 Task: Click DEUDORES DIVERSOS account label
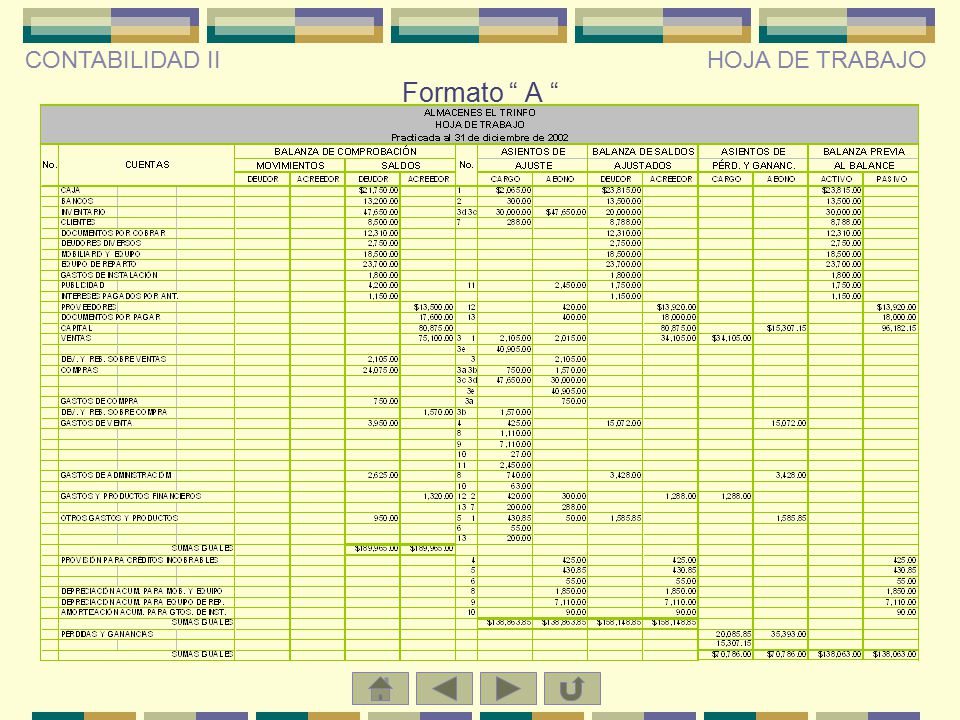point(101,243)
